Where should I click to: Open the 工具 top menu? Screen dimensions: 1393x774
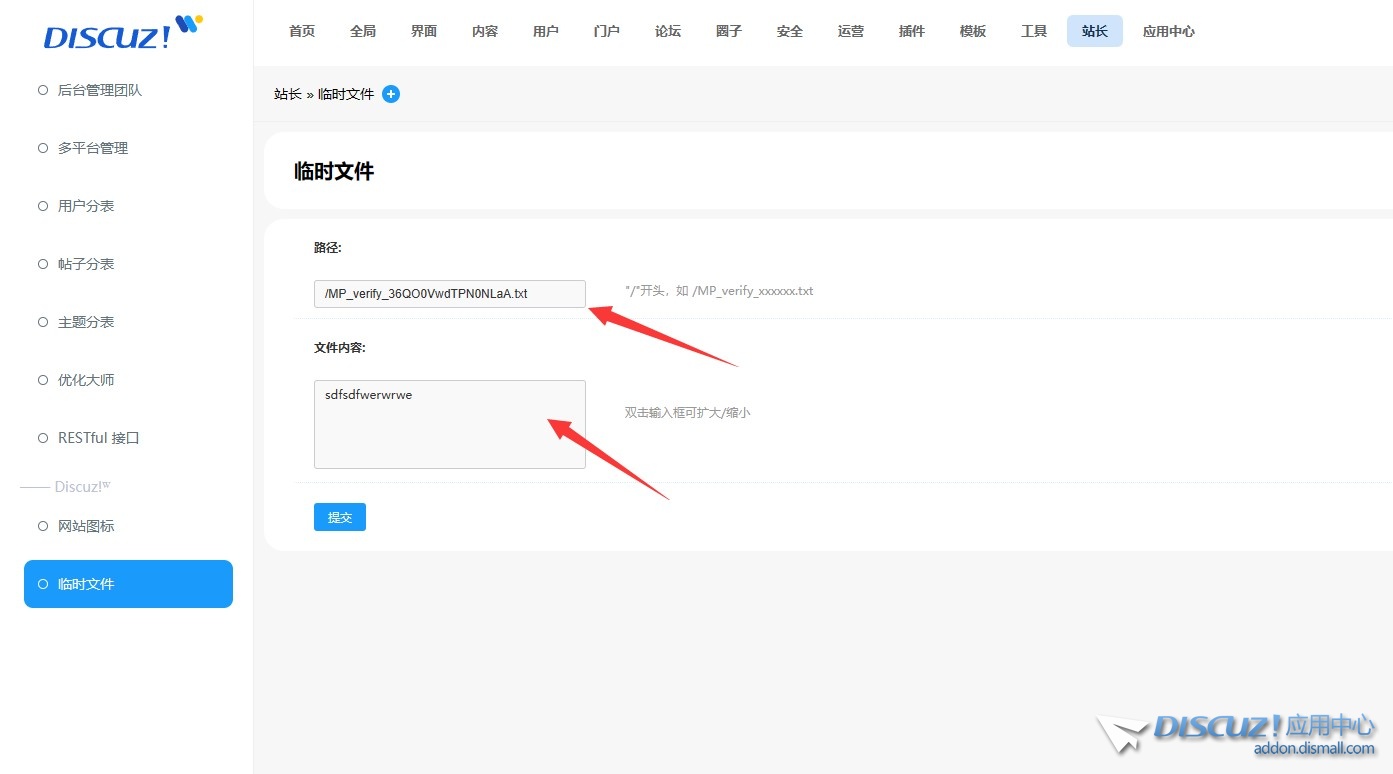1034,31
